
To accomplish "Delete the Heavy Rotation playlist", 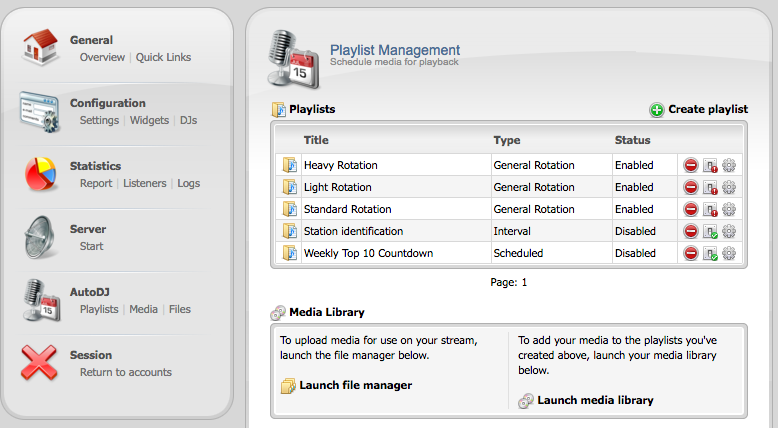I will click(691, 165).
